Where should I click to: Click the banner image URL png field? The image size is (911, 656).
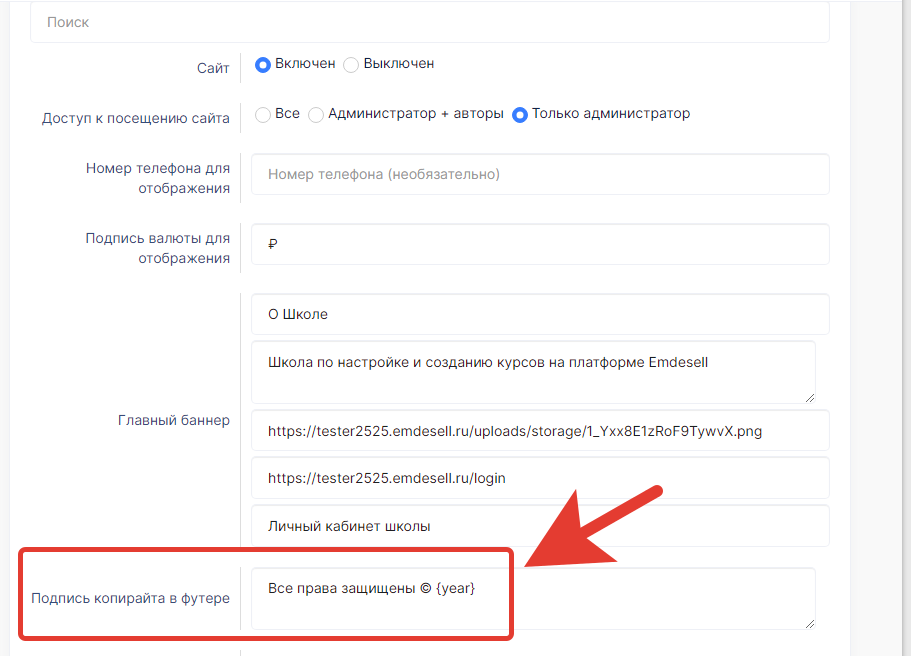click(x=540, y=431)
